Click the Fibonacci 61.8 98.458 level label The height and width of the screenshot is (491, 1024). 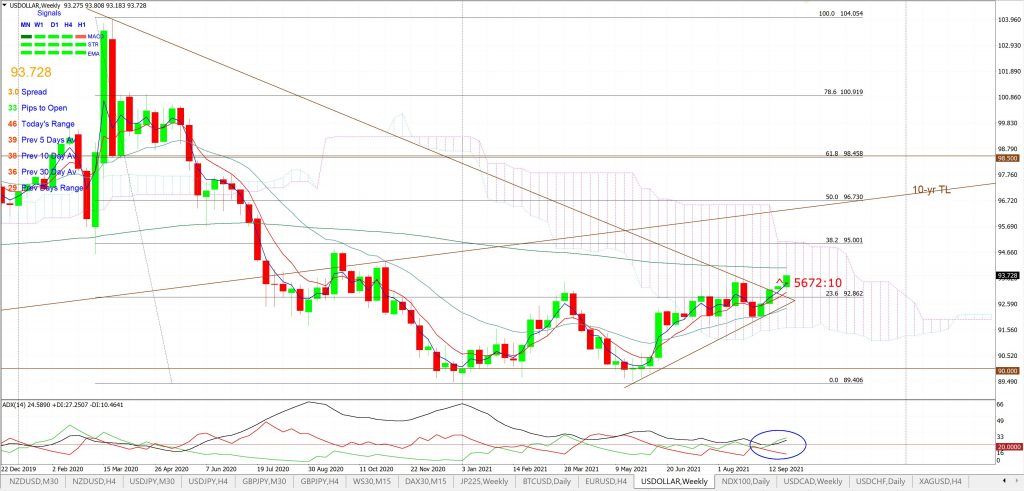(x=844, y=154)
